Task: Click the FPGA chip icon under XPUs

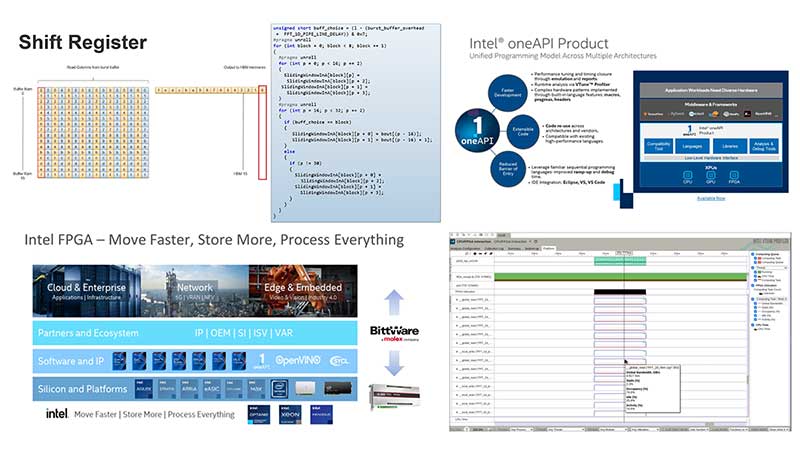Action: 734,177
